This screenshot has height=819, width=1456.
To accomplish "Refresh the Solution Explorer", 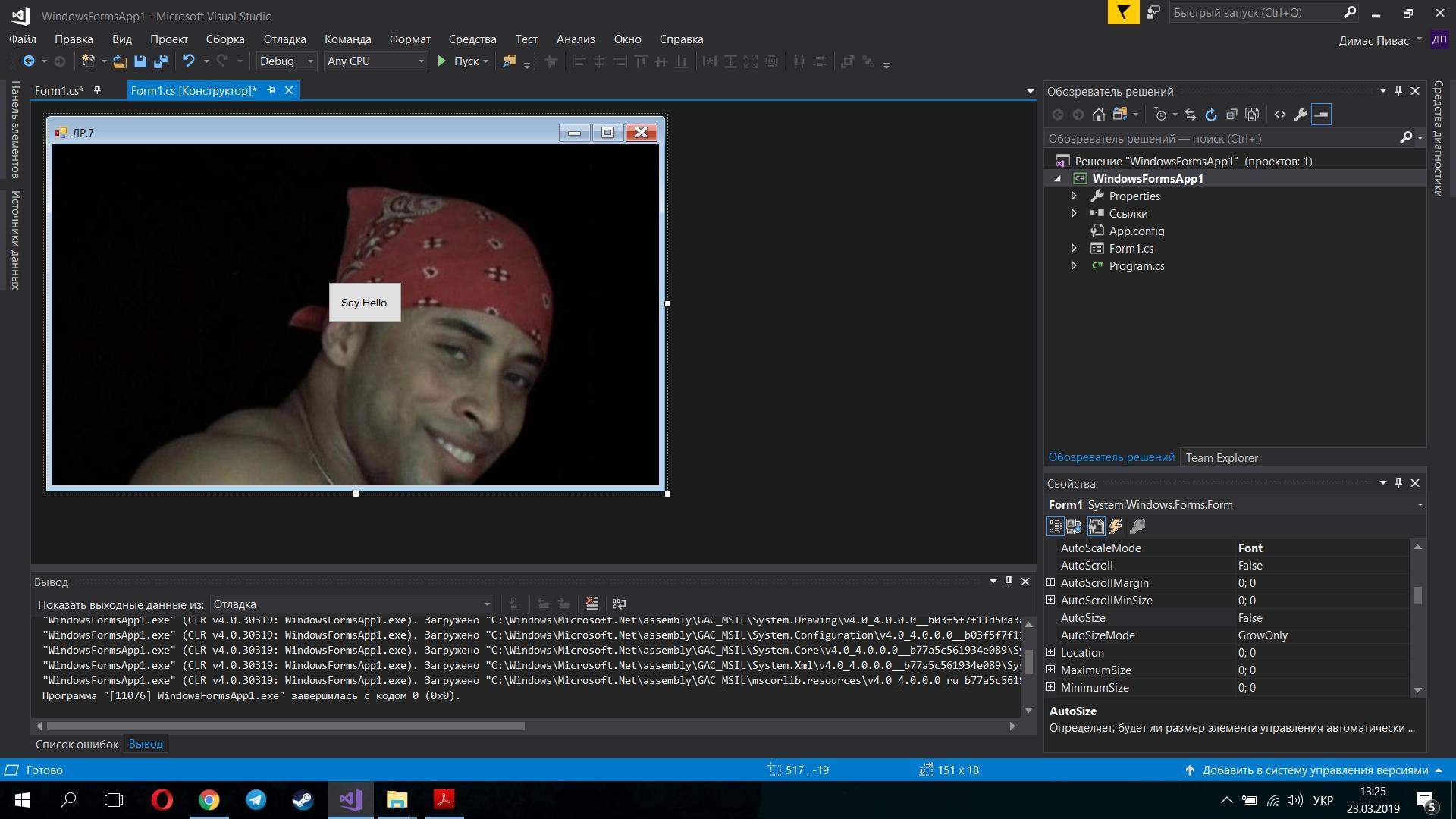I will [1211, 115].
